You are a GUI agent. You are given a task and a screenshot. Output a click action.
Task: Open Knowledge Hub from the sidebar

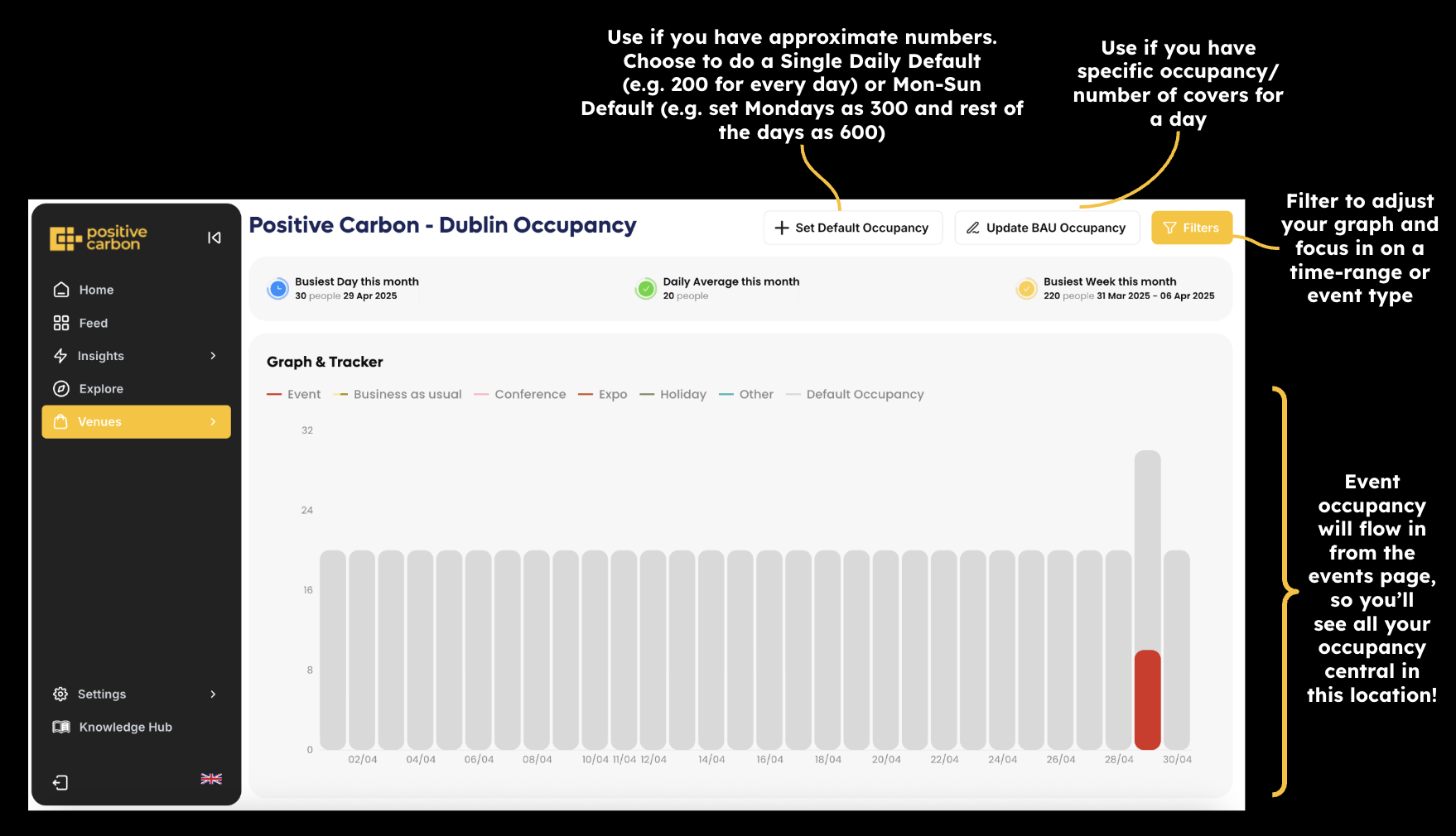125,727
